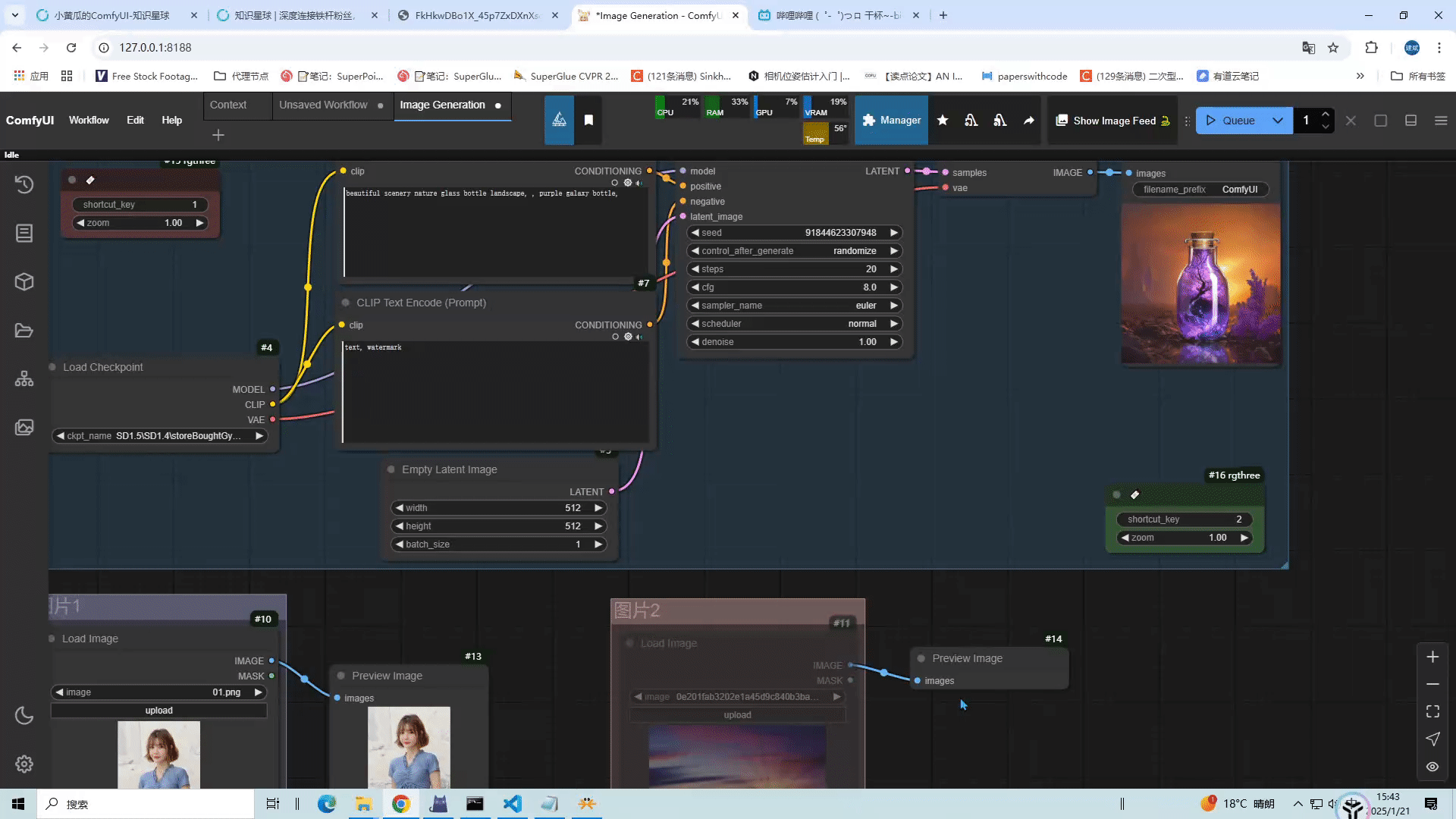The image size is (1456, 819).
Task: Click the favorites star icon in toolbar
Action: [x=943, y=121]
